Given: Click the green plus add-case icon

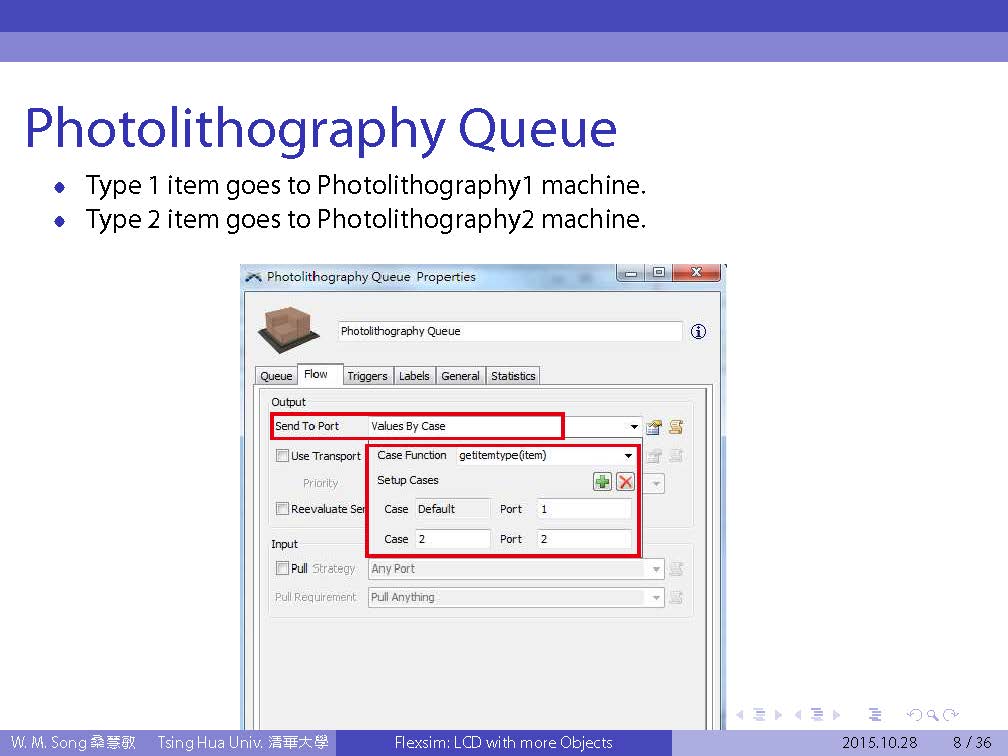Looking at the screenshot, I should (x=602, y=481).
